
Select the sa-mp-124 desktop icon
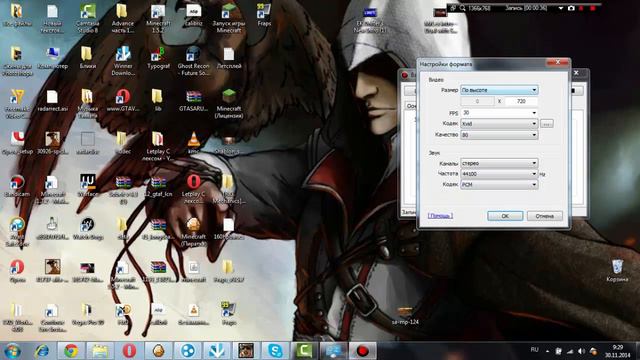pyautogui.click(x=405, y=315)
